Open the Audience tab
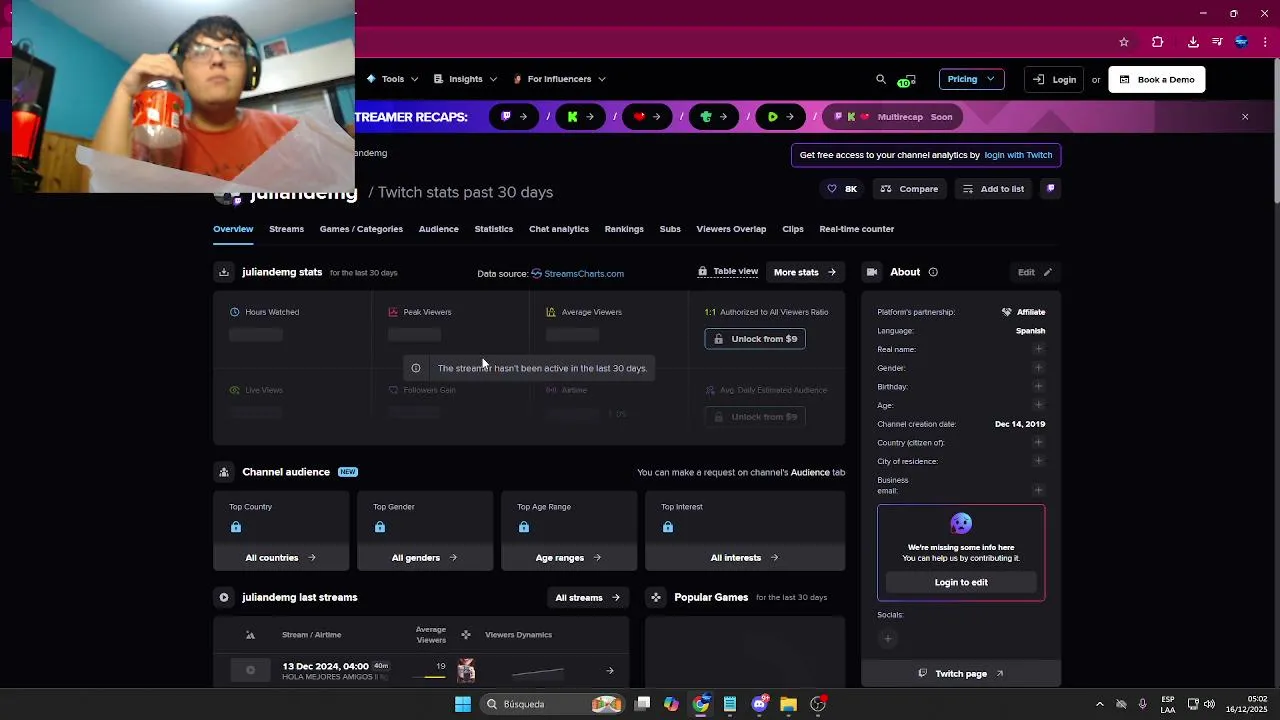Viewport: 1280px width, 720px height. click(x=438, y=229)
